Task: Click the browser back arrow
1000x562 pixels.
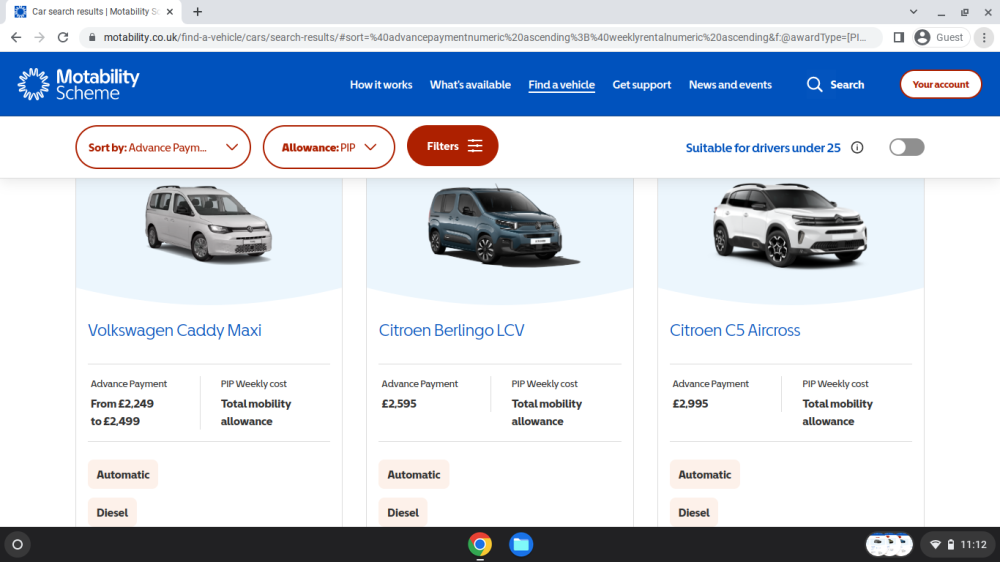Action: (x=16, y=37)
